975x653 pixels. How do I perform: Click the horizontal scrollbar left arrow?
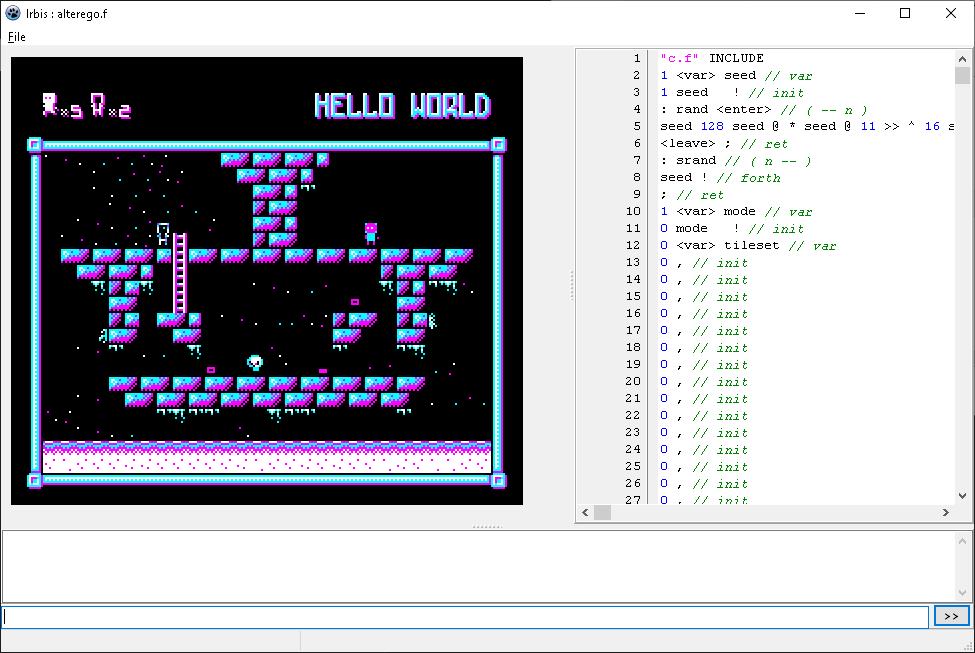[x=585, y=513]
